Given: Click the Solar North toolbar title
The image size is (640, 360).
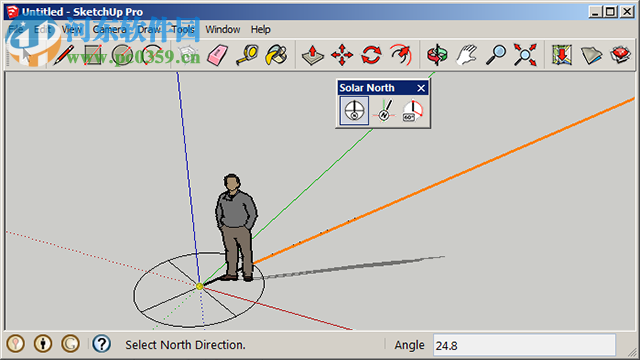Looking at the screenshot, I should 367,88.
